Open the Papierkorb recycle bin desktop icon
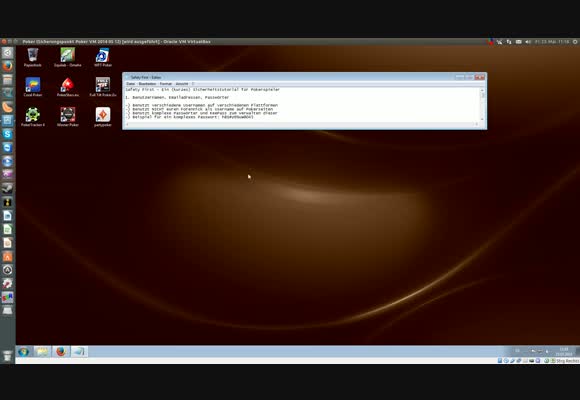The image size is (580, 400). coord(33,57)
